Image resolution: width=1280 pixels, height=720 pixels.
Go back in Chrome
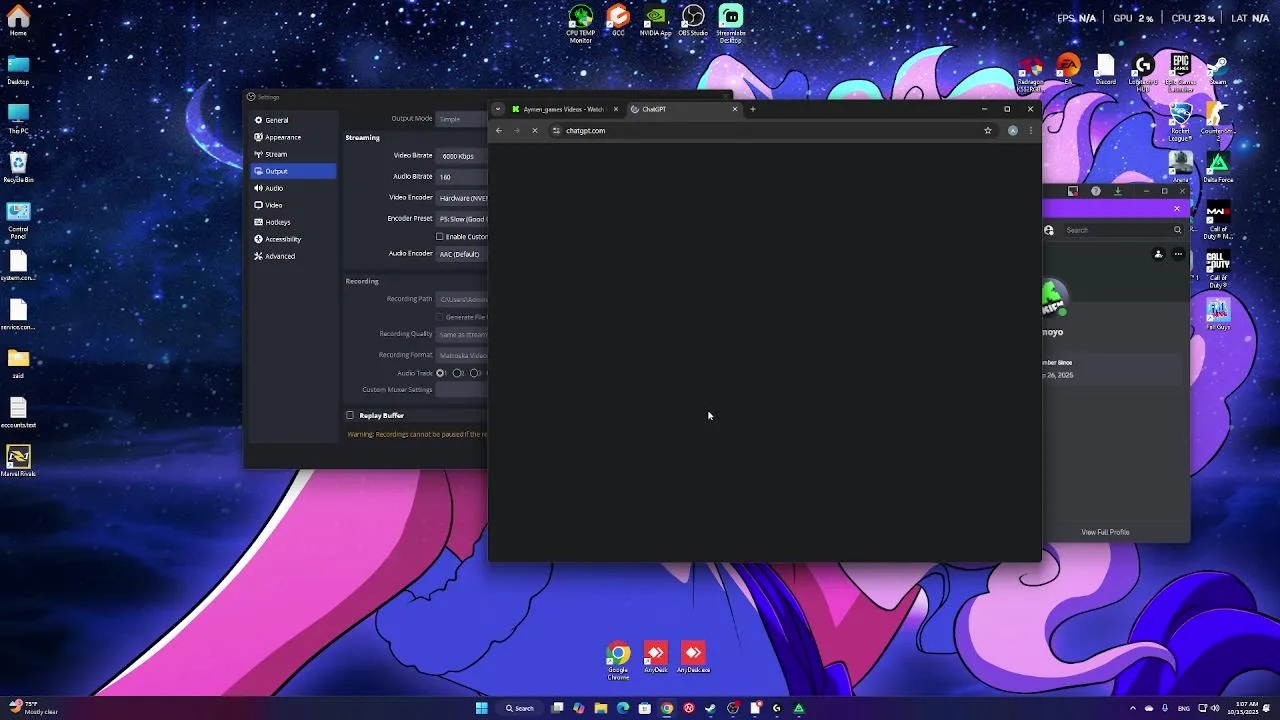[499, 130]
